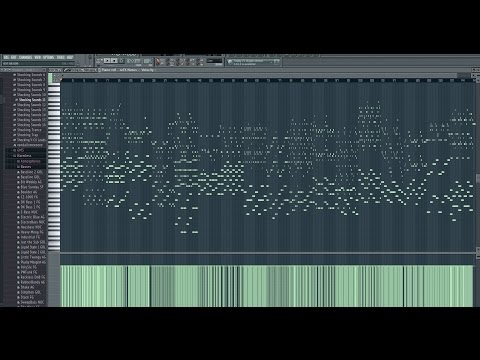Image resolution: width=480 pixels, height=360 pixels.
Task: Open the TOOLS menu
Action: tap(60, 57)
